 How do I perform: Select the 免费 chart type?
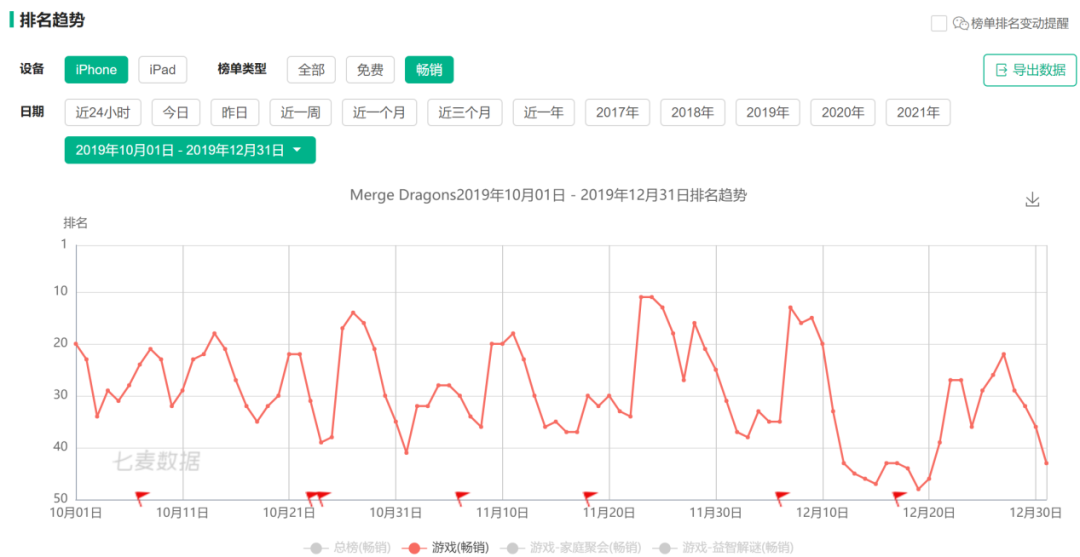pyautogui.click(x=370, y=70)
